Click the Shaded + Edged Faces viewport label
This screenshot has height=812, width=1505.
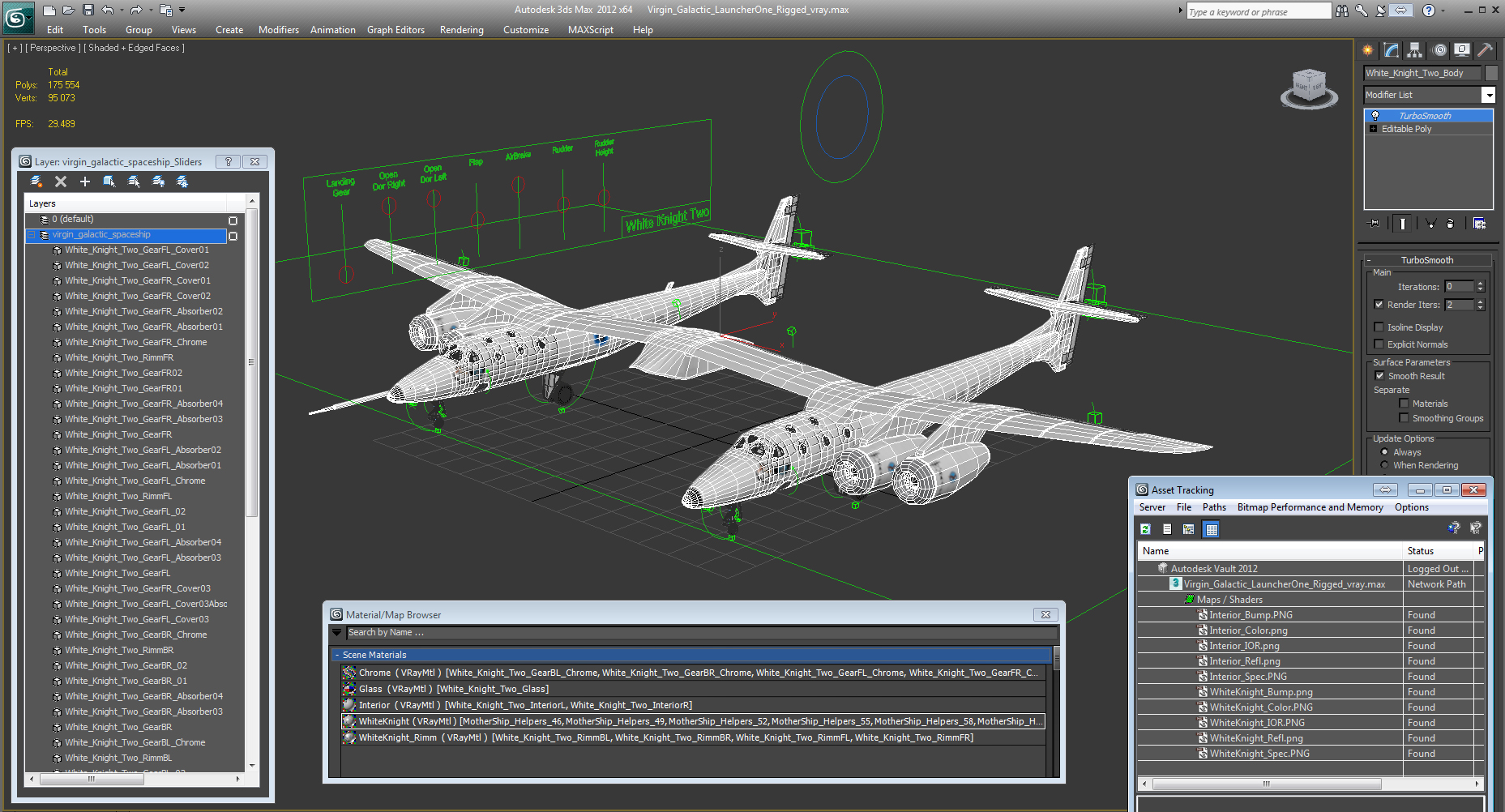pos(135,48)
